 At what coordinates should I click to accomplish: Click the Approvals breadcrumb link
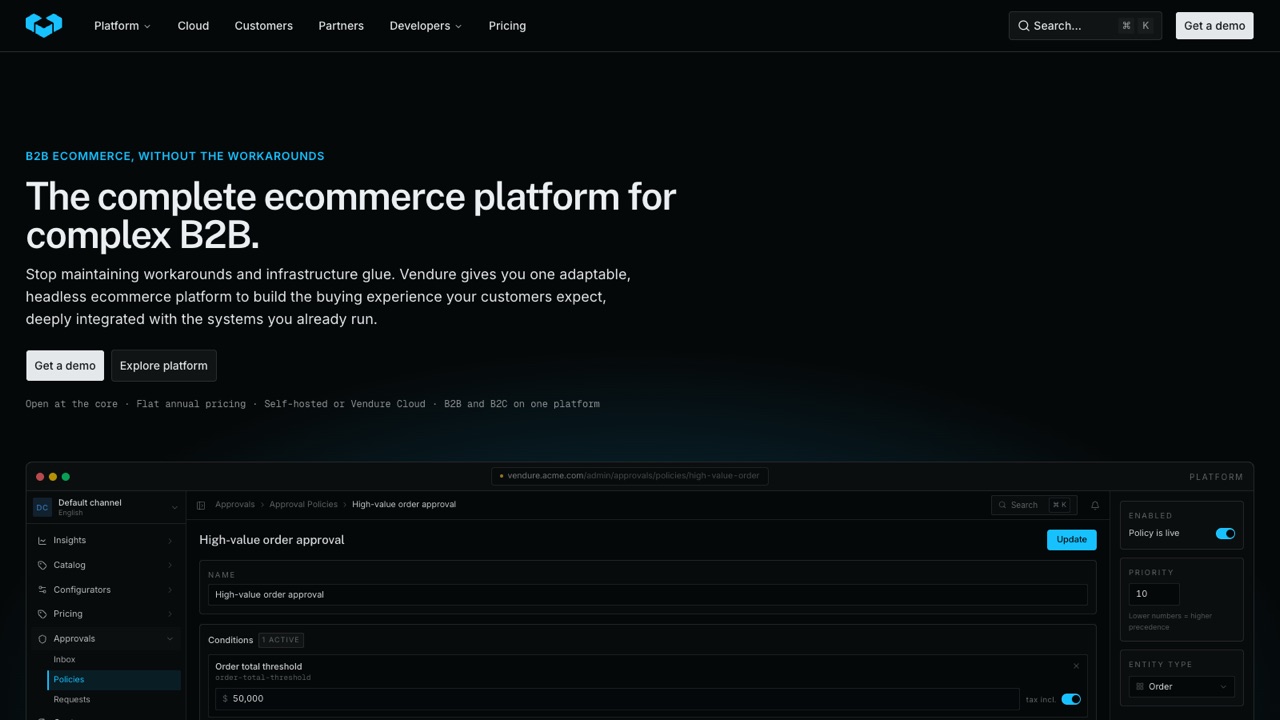click(234, 505)
